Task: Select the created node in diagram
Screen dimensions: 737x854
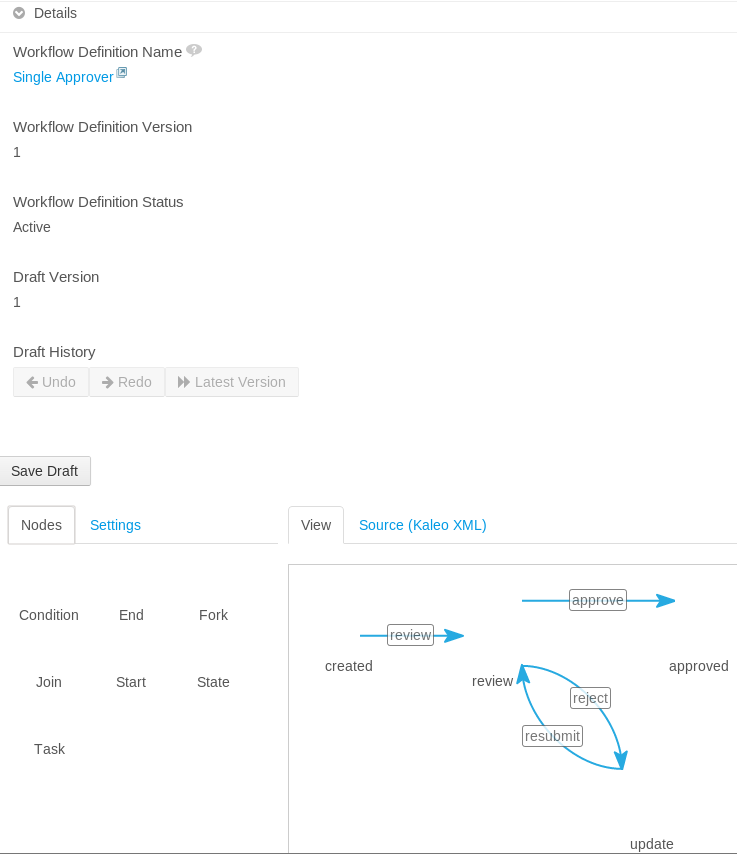Action: (349, 666)
